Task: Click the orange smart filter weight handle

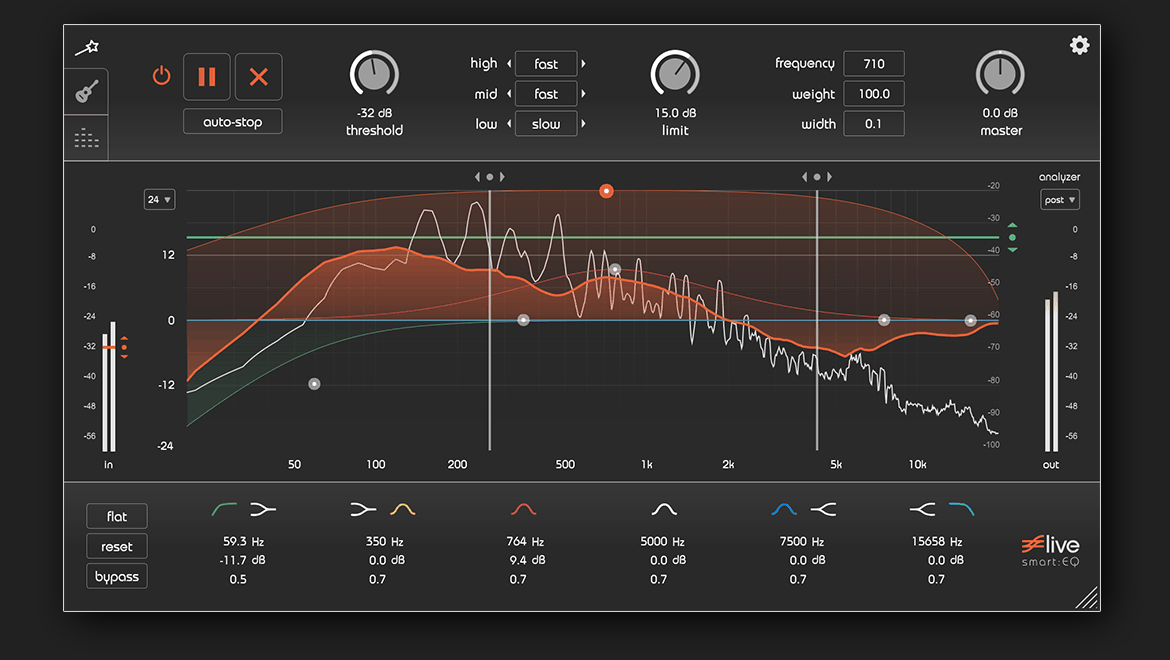Action: (606, 192)
